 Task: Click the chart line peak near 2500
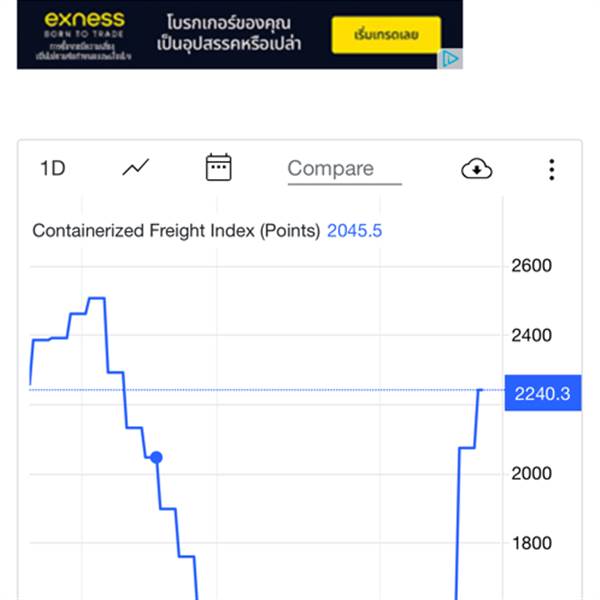[97, 298]
